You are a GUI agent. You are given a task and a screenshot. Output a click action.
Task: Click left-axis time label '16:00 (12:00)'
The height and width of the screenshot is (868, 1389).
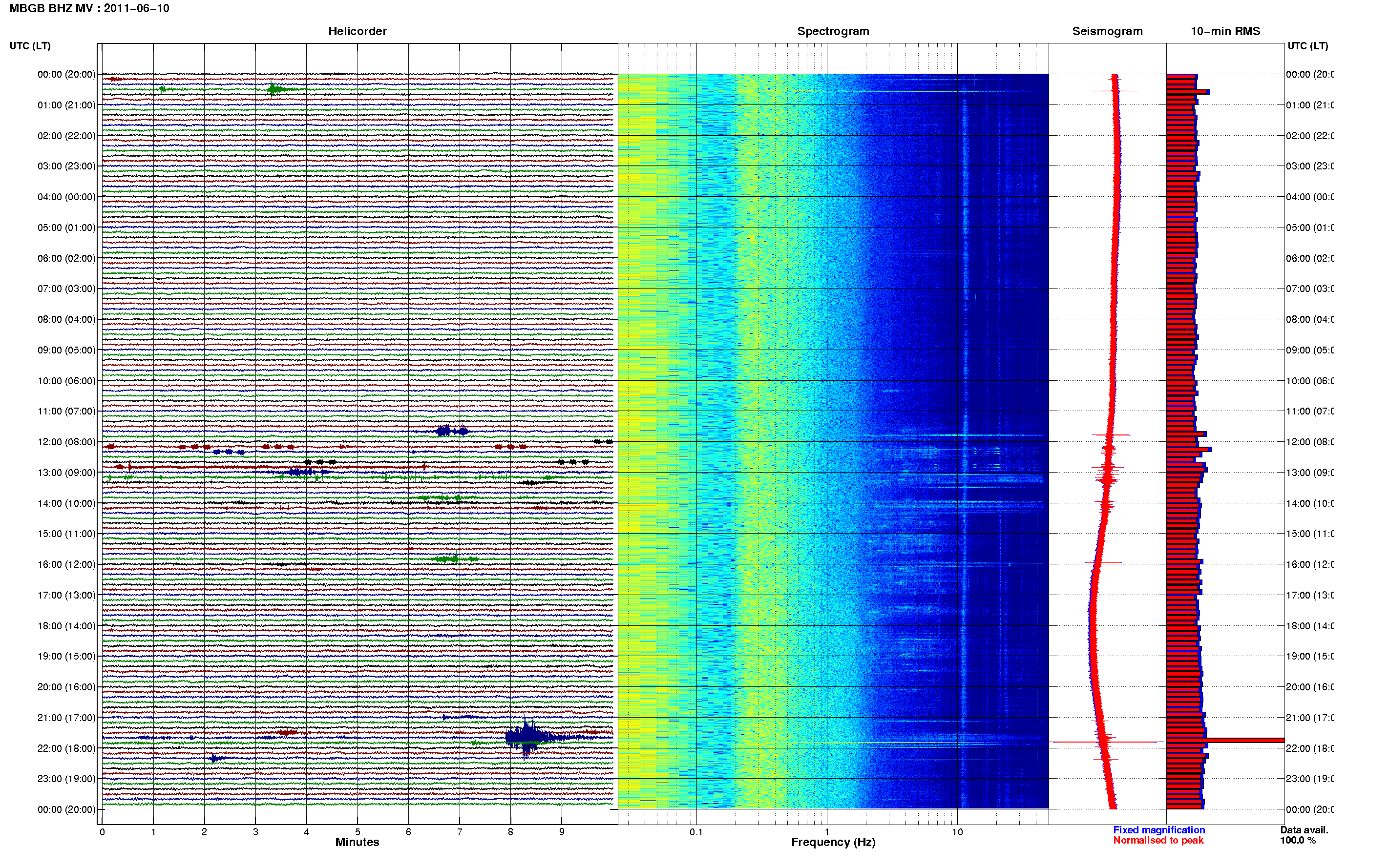66,564
